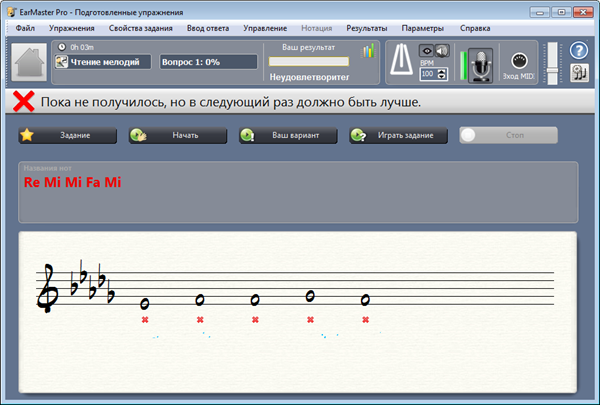Viewport: 600px width, 405px height.
Task: Click the Вход MIDI label
Action: pyautogui.click(x=518, y=76)
